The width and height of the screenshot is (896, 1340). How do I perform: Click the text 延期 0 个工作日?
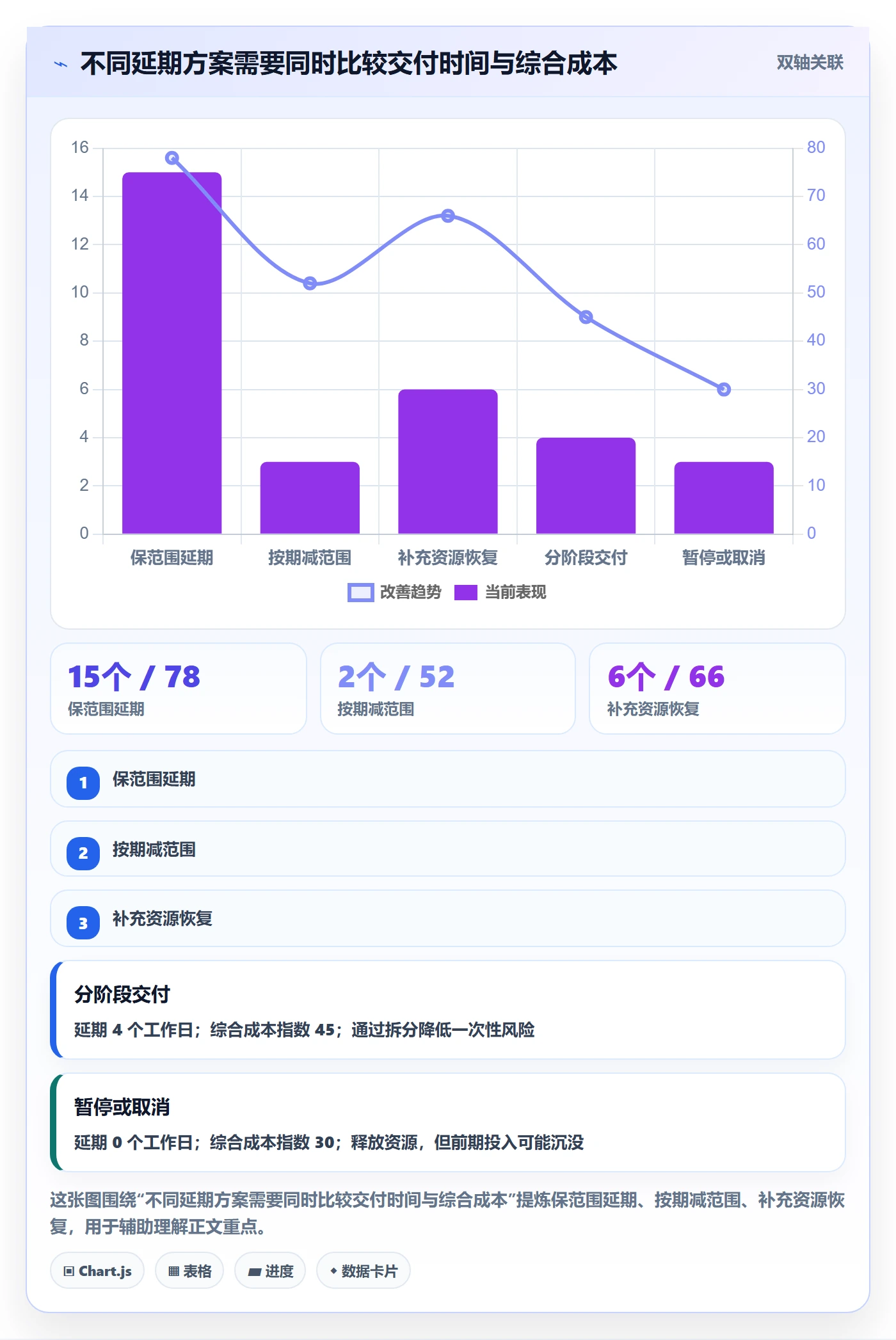[134, 1142]
